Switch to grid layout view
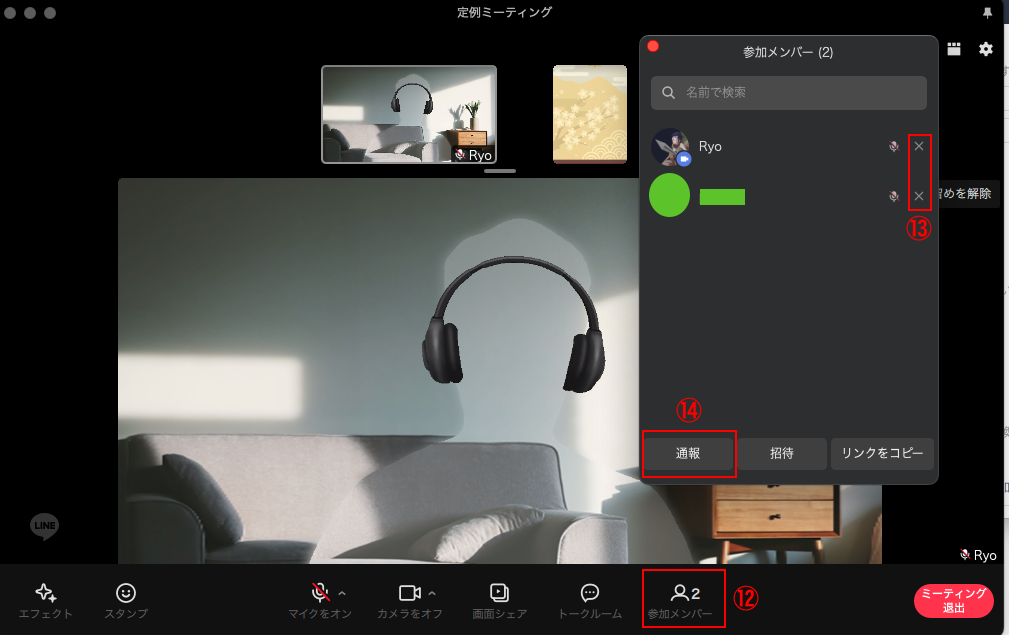1009x635 pixels. 953,48
